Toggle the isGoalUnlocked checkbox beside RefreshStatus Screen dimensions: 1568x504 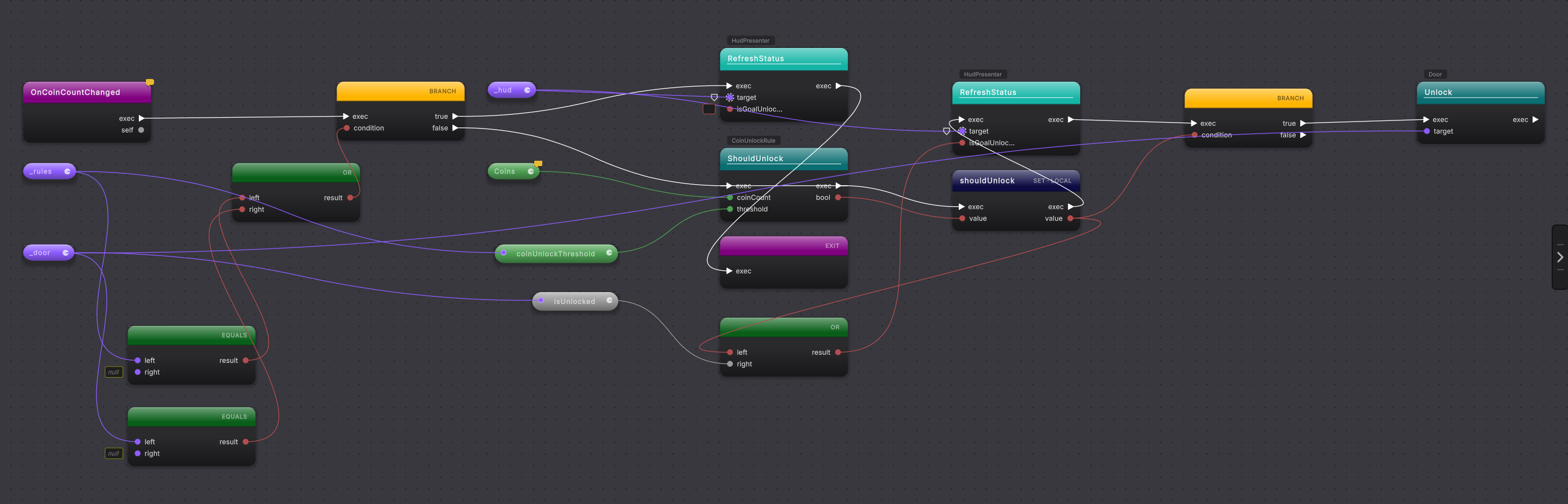pos(708,109)
